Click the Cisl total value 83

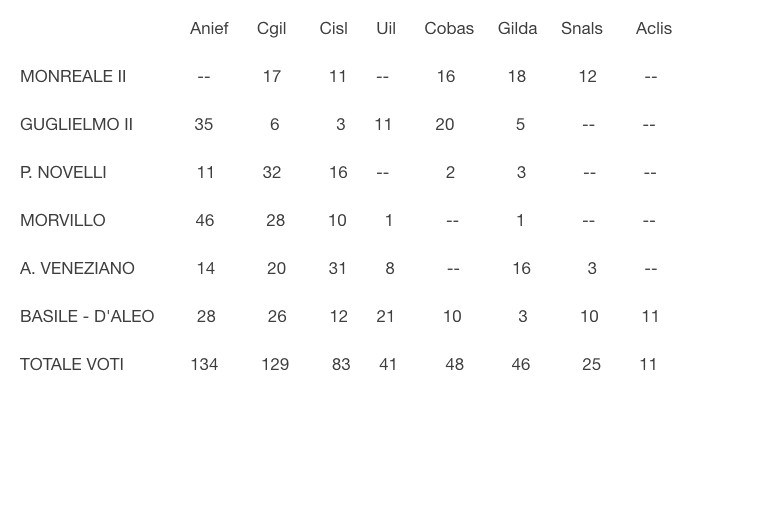click(341, 364)
